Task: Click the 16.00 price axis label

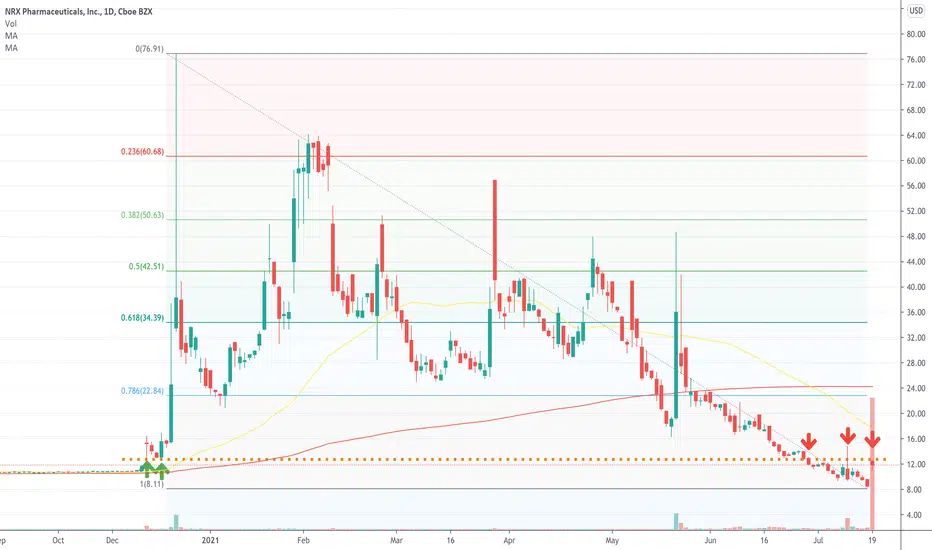Action: coord(915,439)
